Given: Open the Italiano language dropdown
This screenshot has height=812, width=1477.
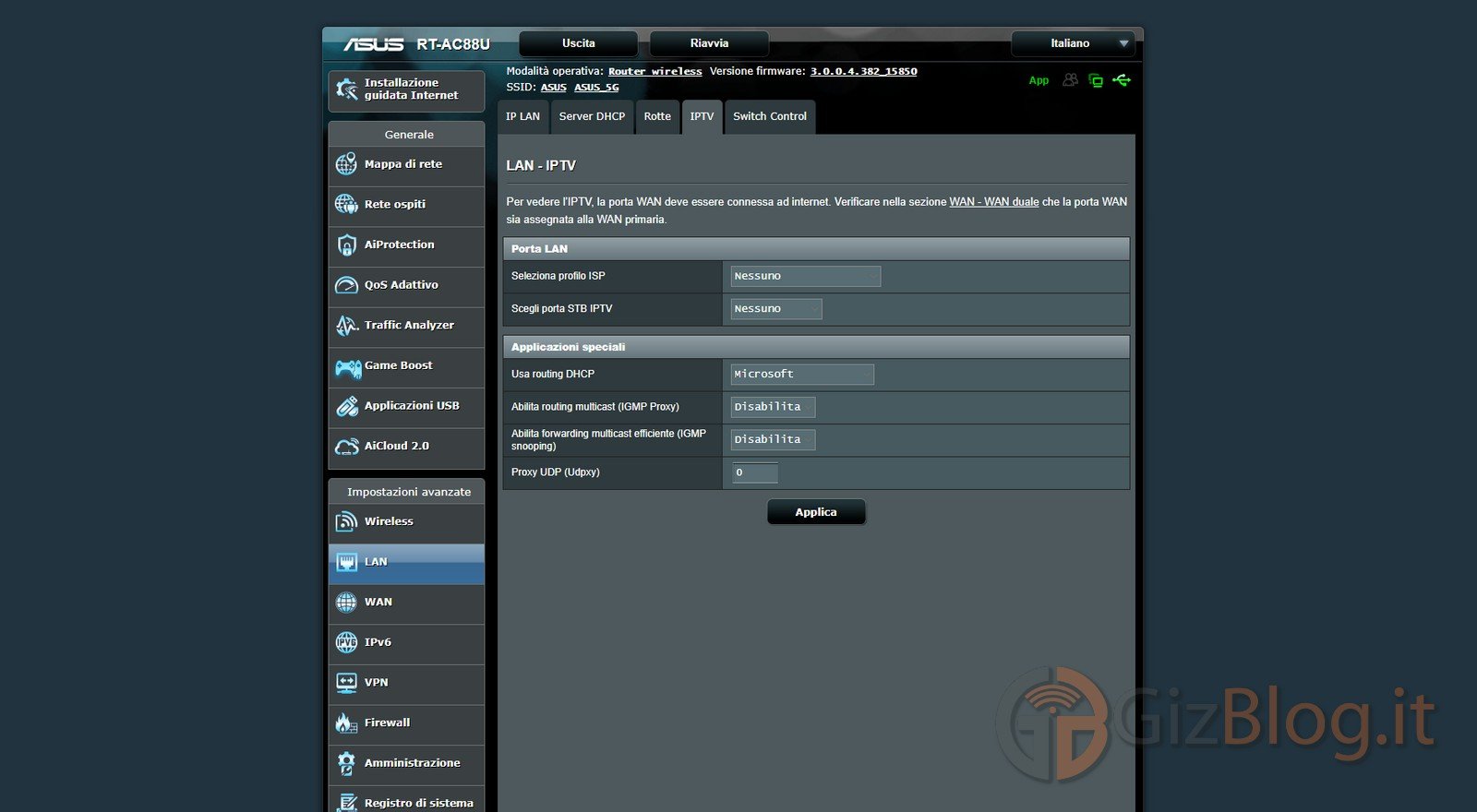Looking at the screenshot, I should pyautogui.click(x=1072, y=43).
